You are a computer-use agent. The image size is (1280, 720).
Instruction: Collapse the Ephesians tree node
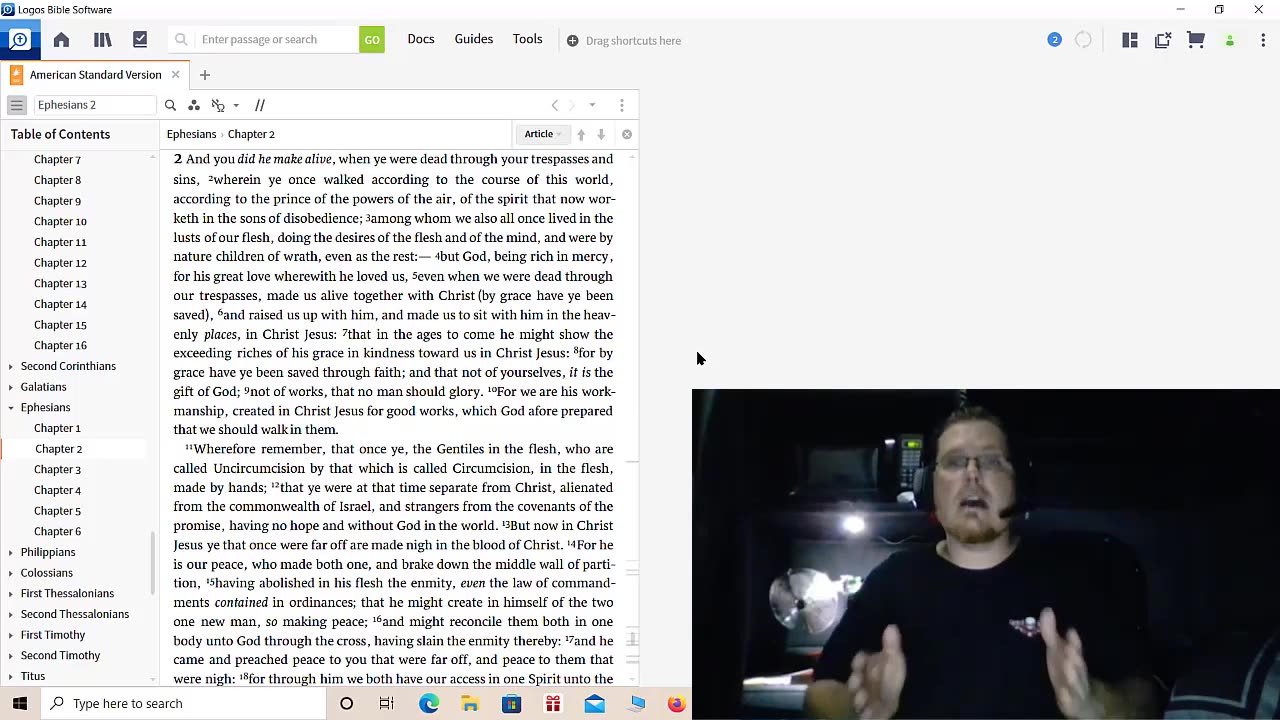pos(11,408)
